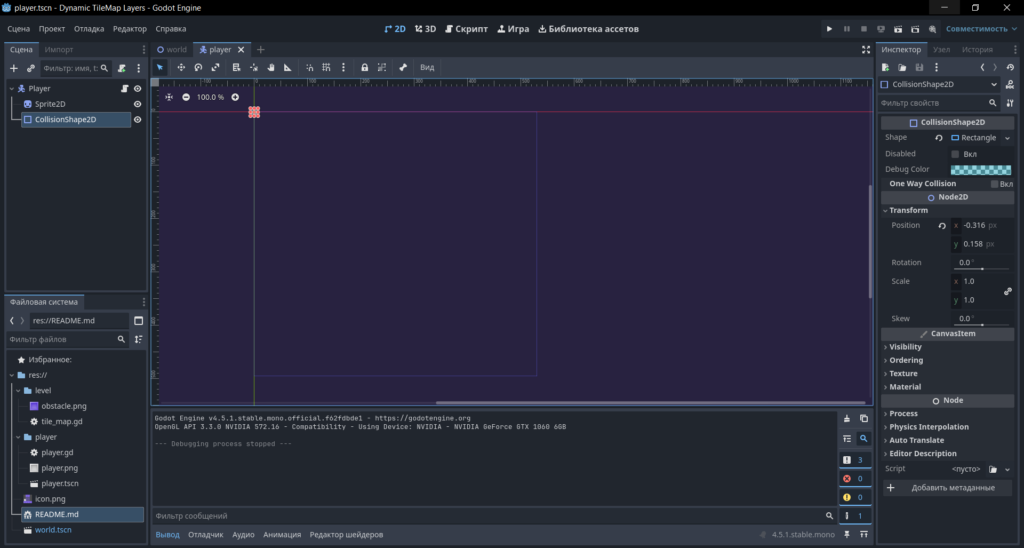Clear the output log with the broom icon

(847, 419)
